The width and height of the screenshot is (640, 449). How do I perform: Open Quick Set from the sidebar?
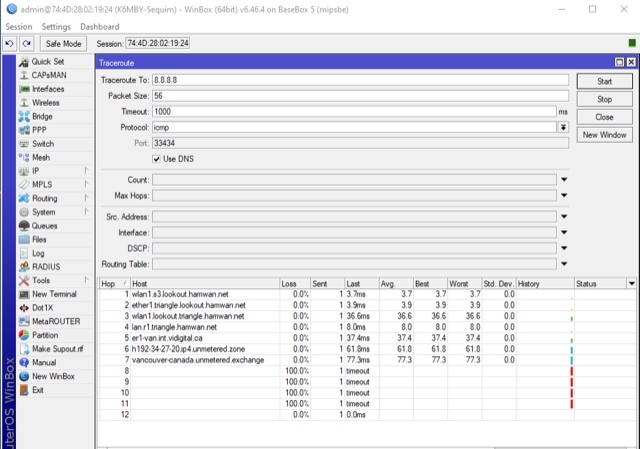47,61
